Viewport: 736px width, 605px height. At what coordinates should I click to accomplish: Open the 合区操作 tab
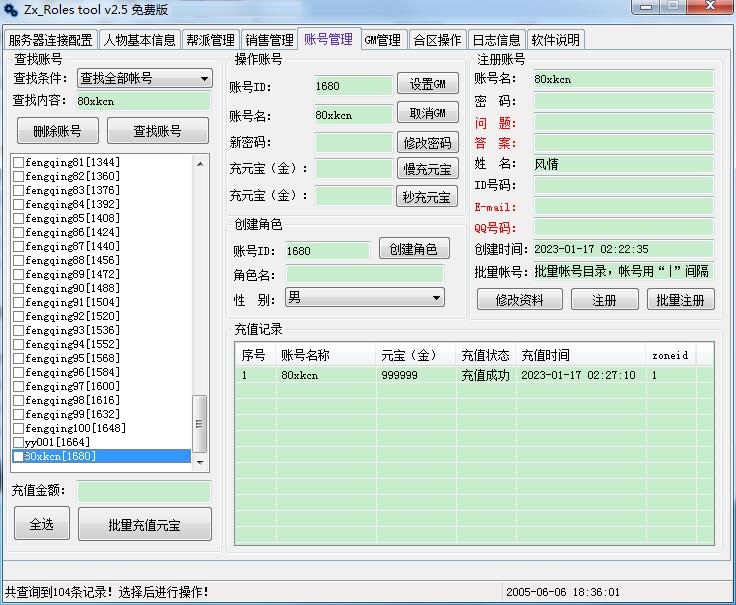437,40
